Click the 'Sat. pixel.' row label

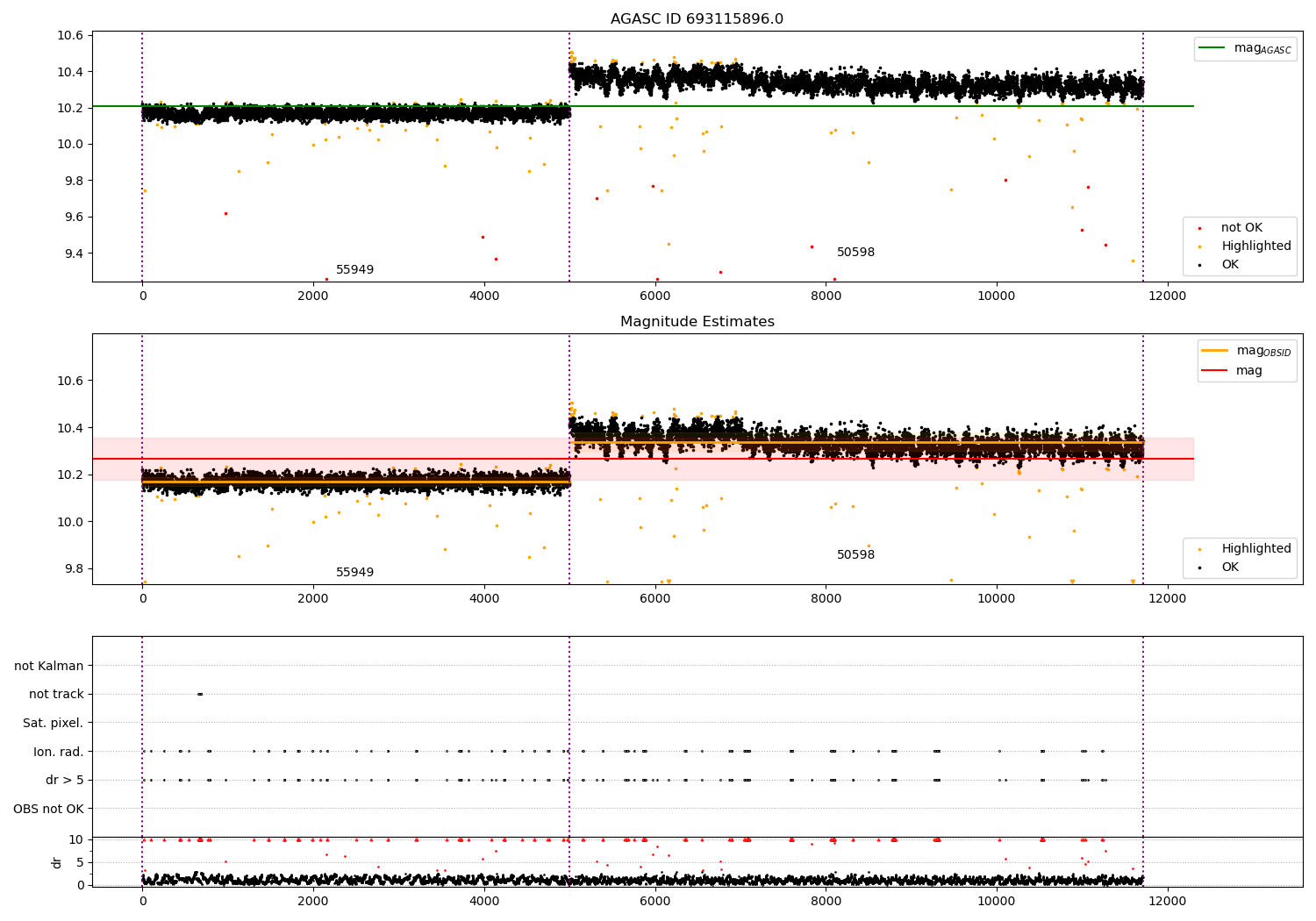pyautogui.click(x=54, y=724)
